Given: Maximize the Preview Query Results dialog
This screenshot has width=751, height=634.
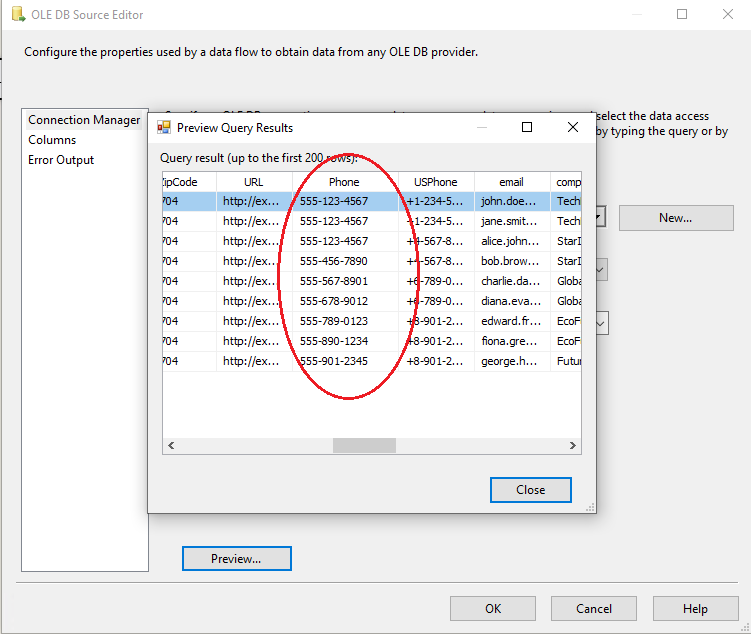Looking at the screenshot, I should 527,127.
